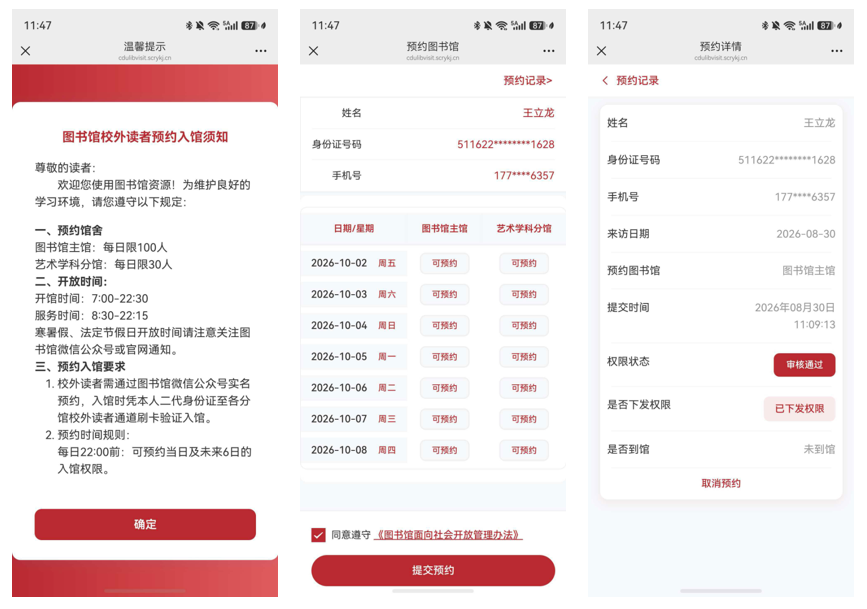Open more options on 预约图书馆 screen
Image resolution: width=867 pixels, height=609 pixels.
549,51
